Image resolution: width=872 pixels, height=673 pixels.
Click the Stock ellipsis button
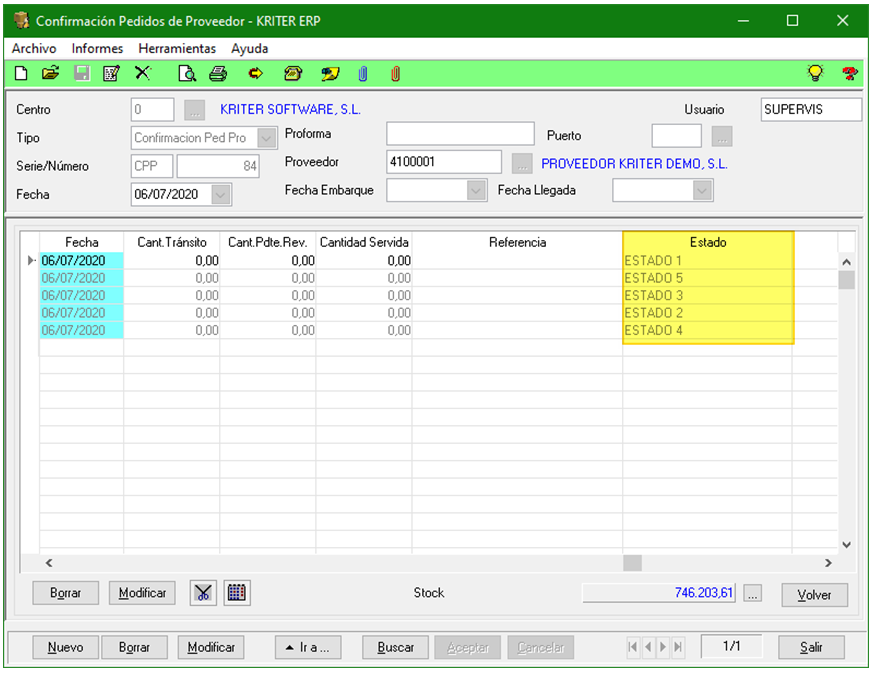pos(752,593)
